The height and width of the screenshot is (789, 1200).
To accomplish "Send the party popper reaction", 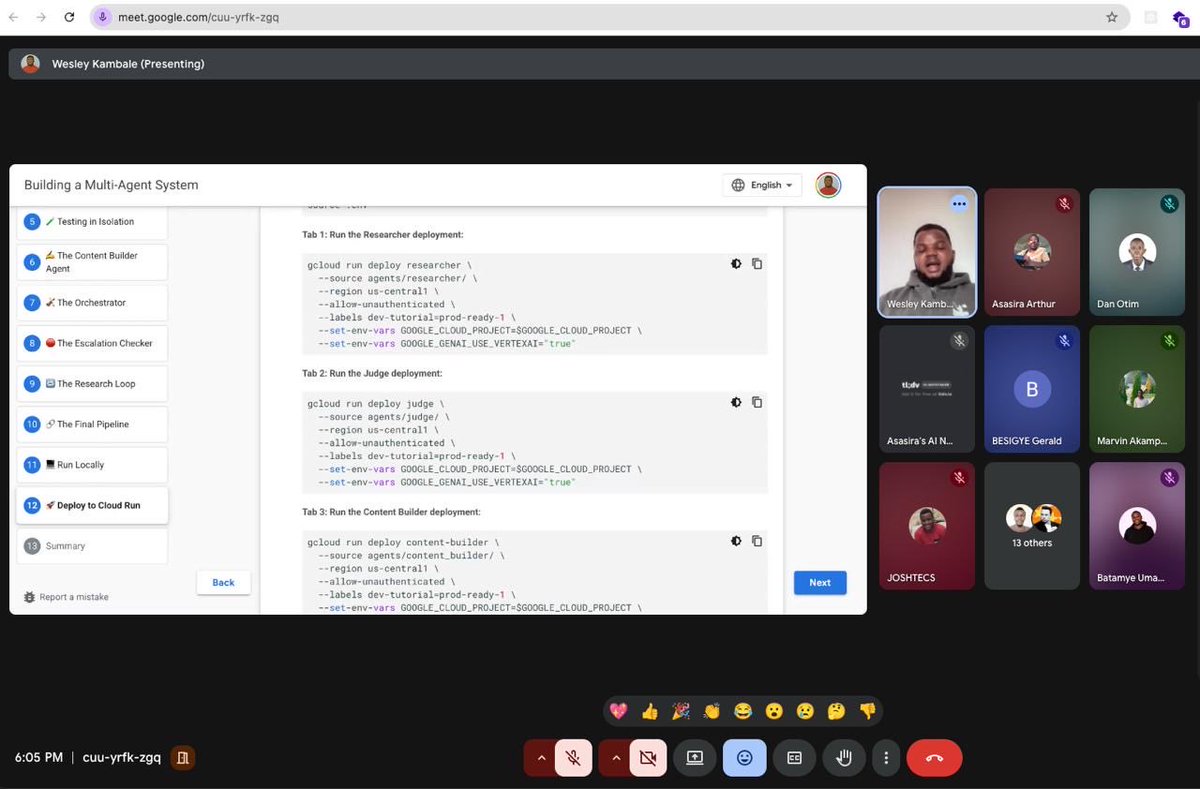I will 680,711.
